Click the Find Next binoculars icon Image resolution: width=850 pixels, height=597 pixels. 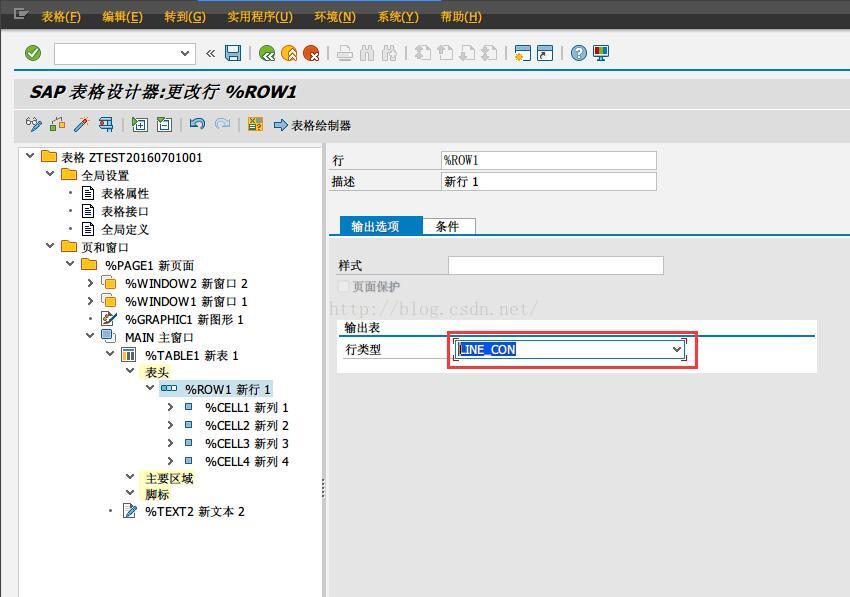pyautogui.click(x=389, y=53)
